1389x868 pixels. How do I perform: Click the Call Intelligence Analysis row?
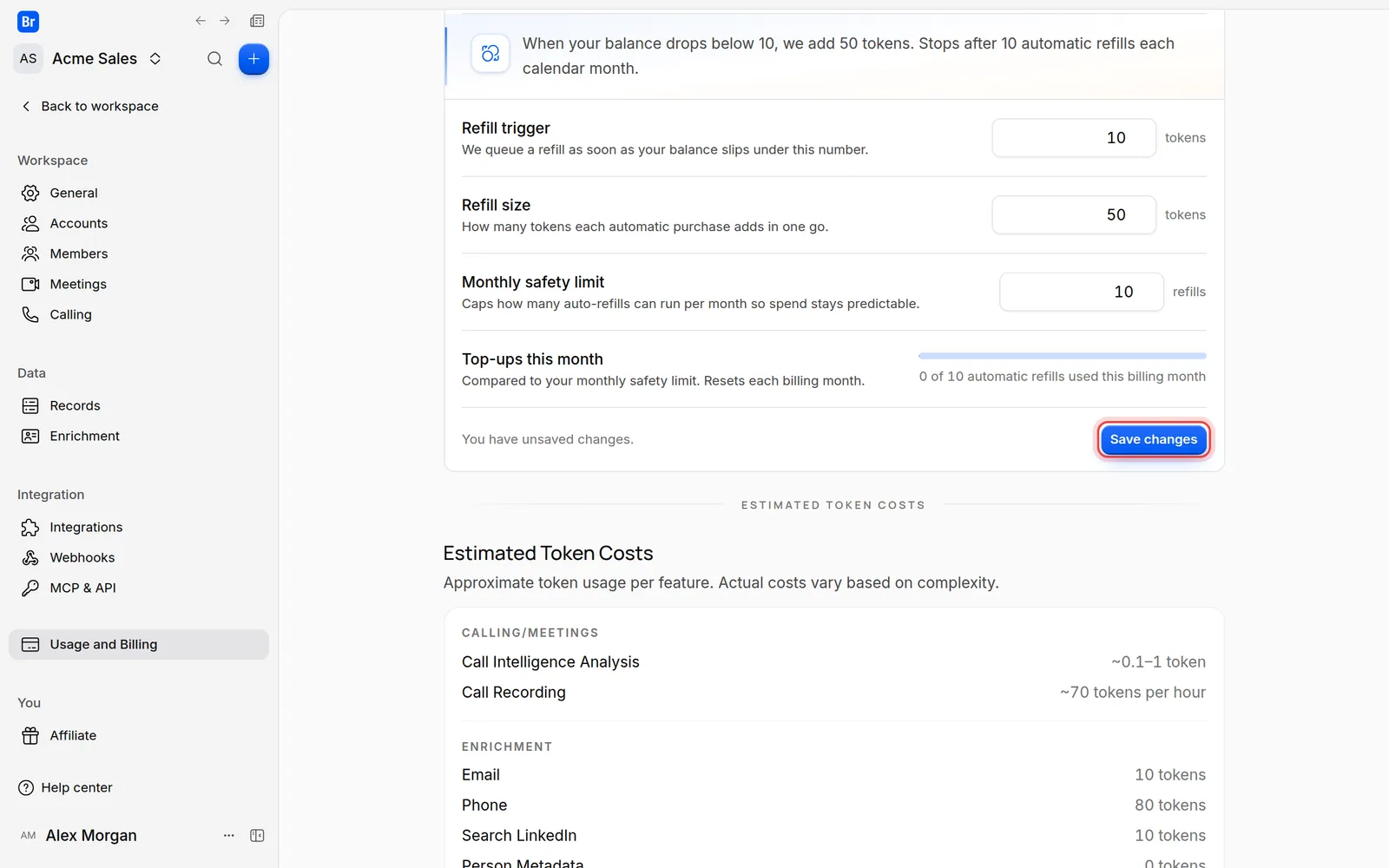[833, 661]
